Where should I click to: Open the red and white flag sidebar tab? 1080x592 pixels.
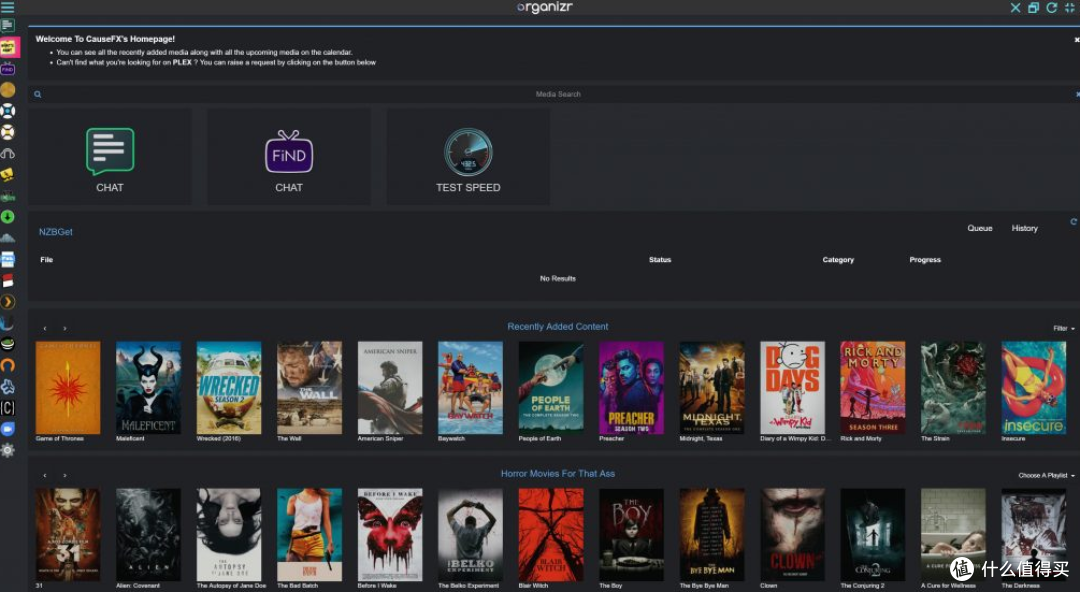(8, 281)
